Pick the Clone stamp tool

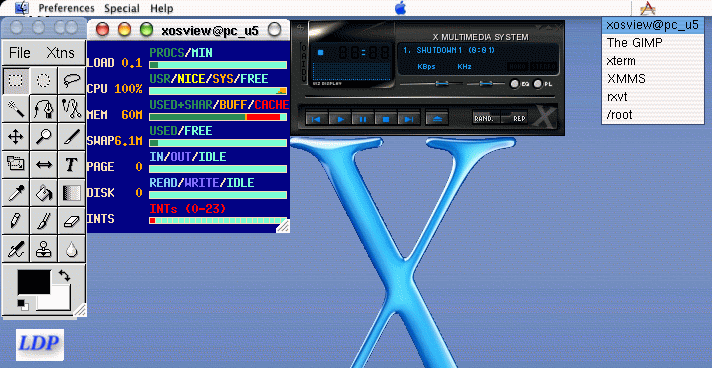[44, 249]
